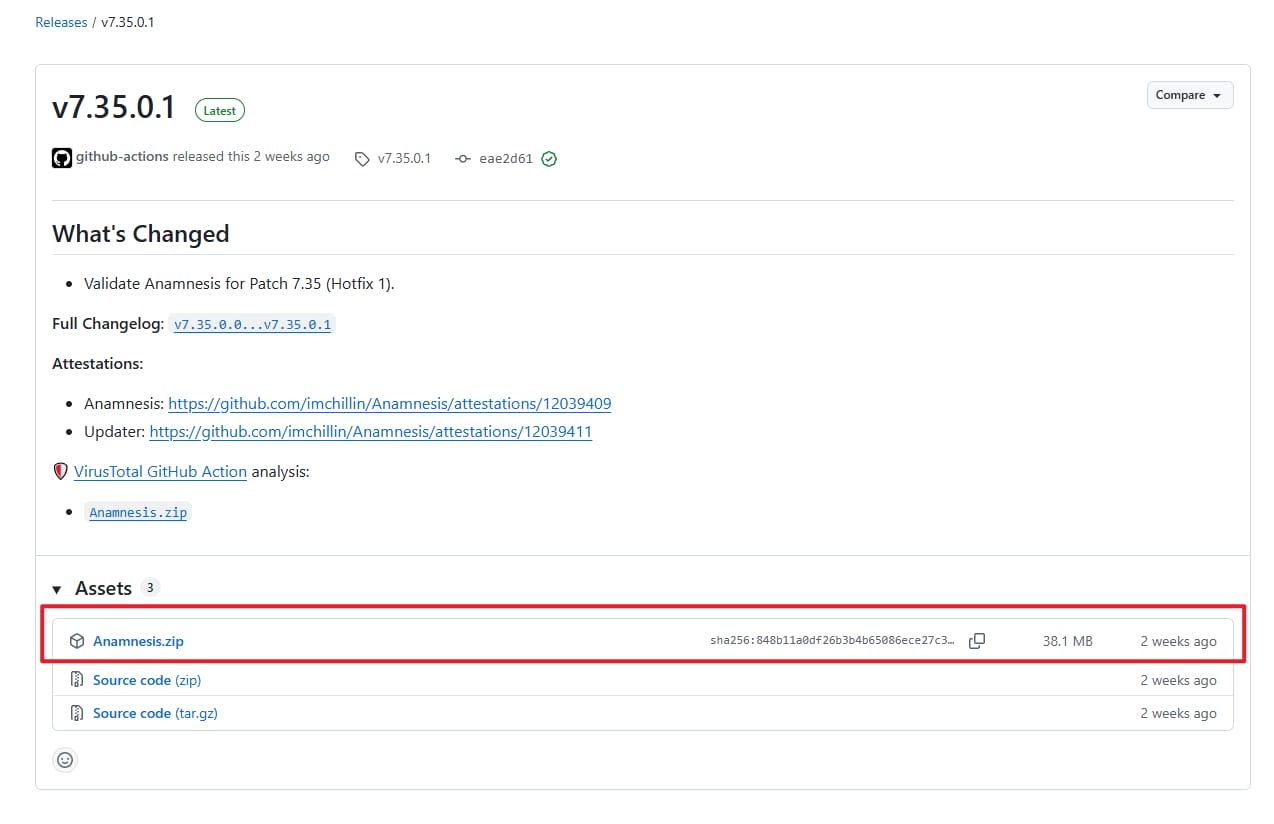1274x824 pixels.
Task: Download Source code (zip)
Action: point(147,680)
